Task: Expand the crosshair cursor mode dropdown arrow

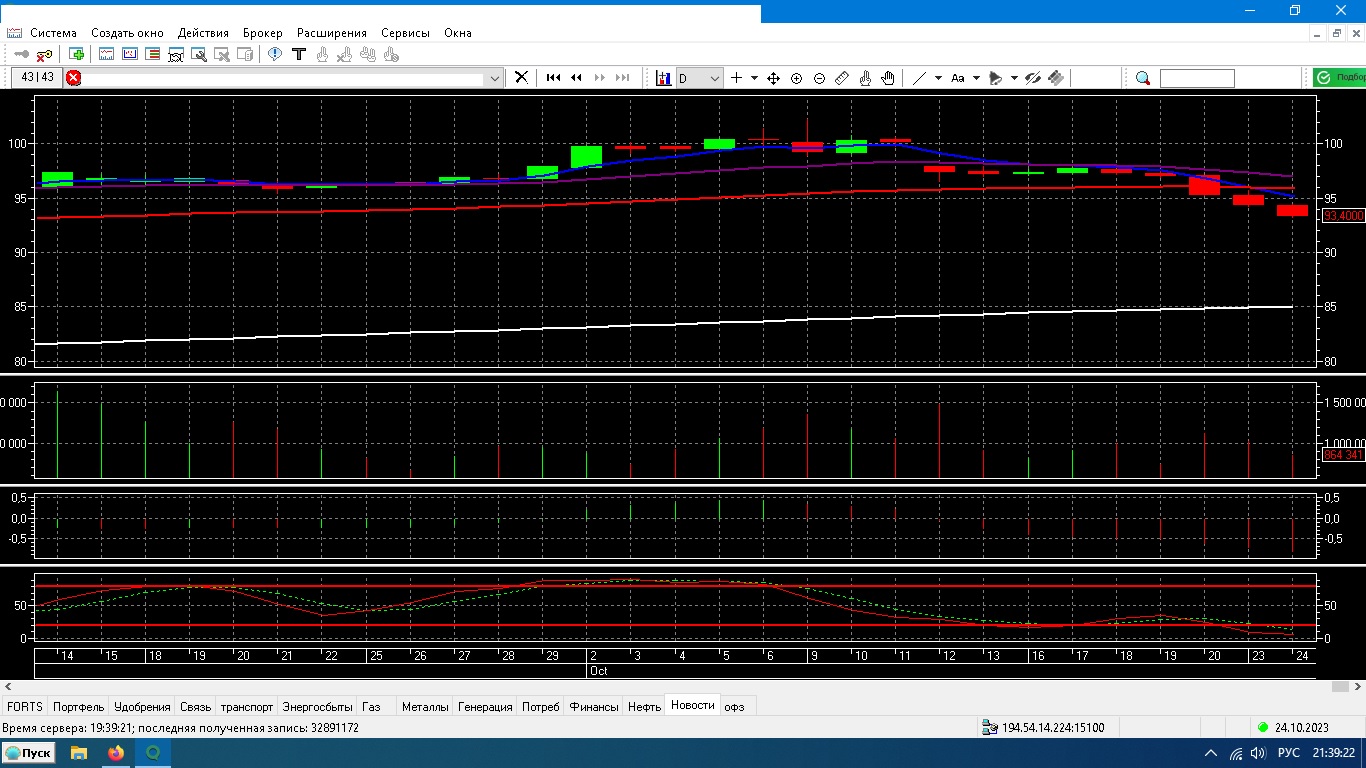Action: pyautogui.click(x=754, y=78)
